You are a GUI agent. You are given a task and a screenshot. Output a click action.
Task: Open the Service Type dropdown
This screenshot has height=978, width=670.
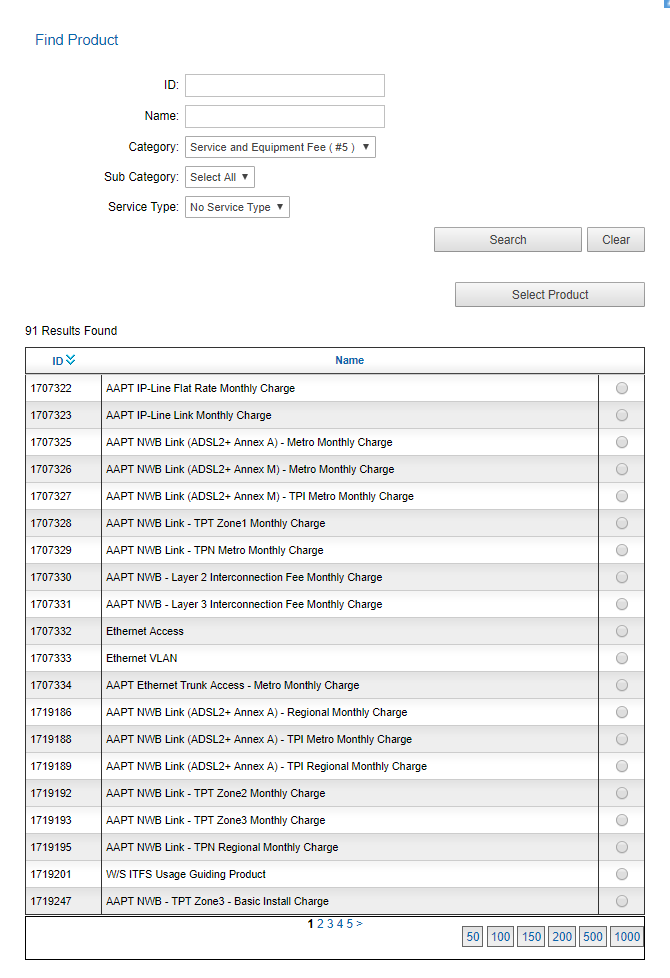coord(237,207)
